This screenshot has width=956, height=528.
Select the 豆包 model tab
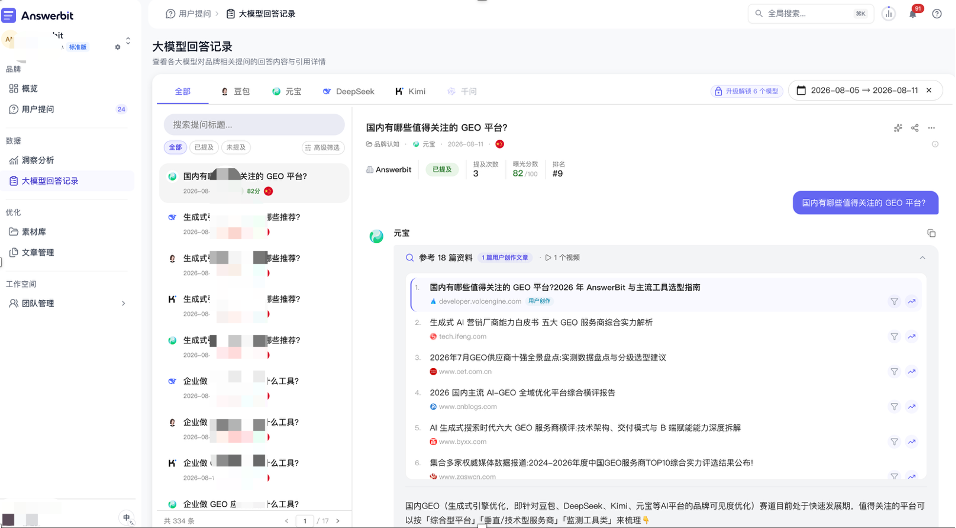tap(235, 91)
